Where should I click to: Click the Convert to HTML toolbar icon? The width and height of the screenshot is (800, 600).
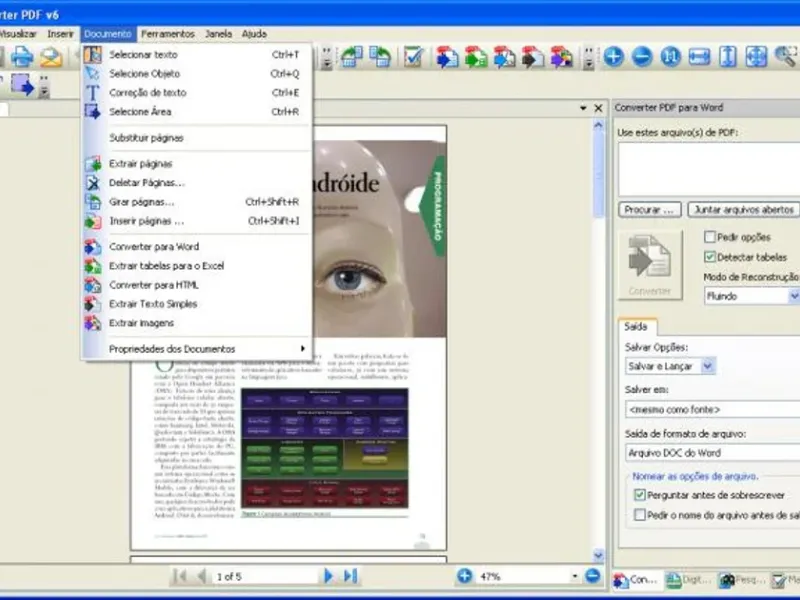pyautogui.click(x=505, y=57)
